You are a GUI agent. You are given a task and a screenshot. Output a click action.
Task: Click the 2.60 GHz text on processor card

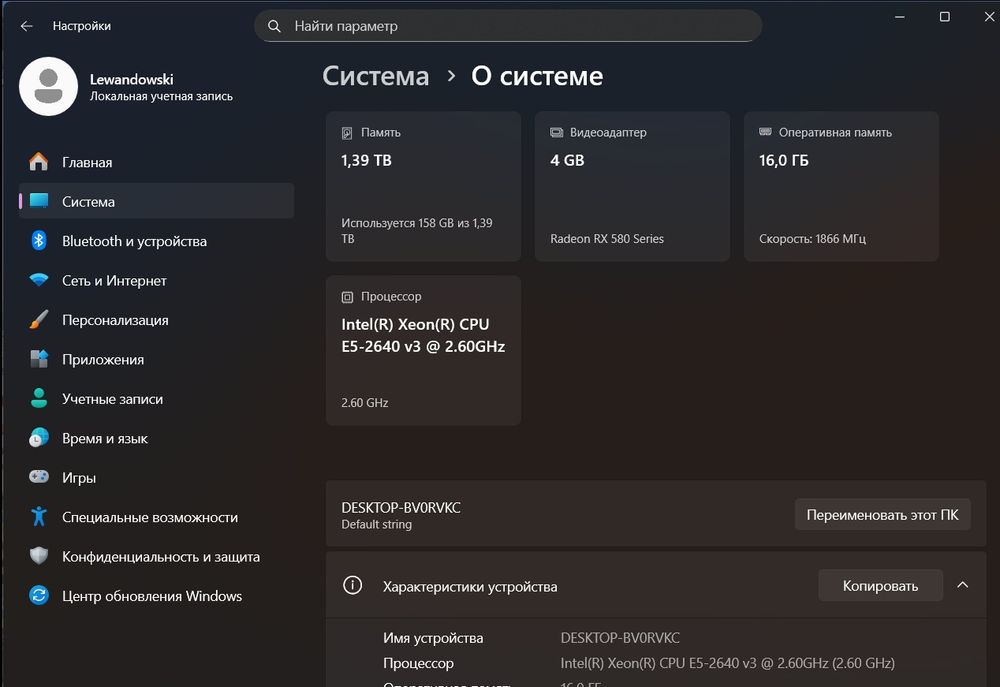tap(364, 403)
